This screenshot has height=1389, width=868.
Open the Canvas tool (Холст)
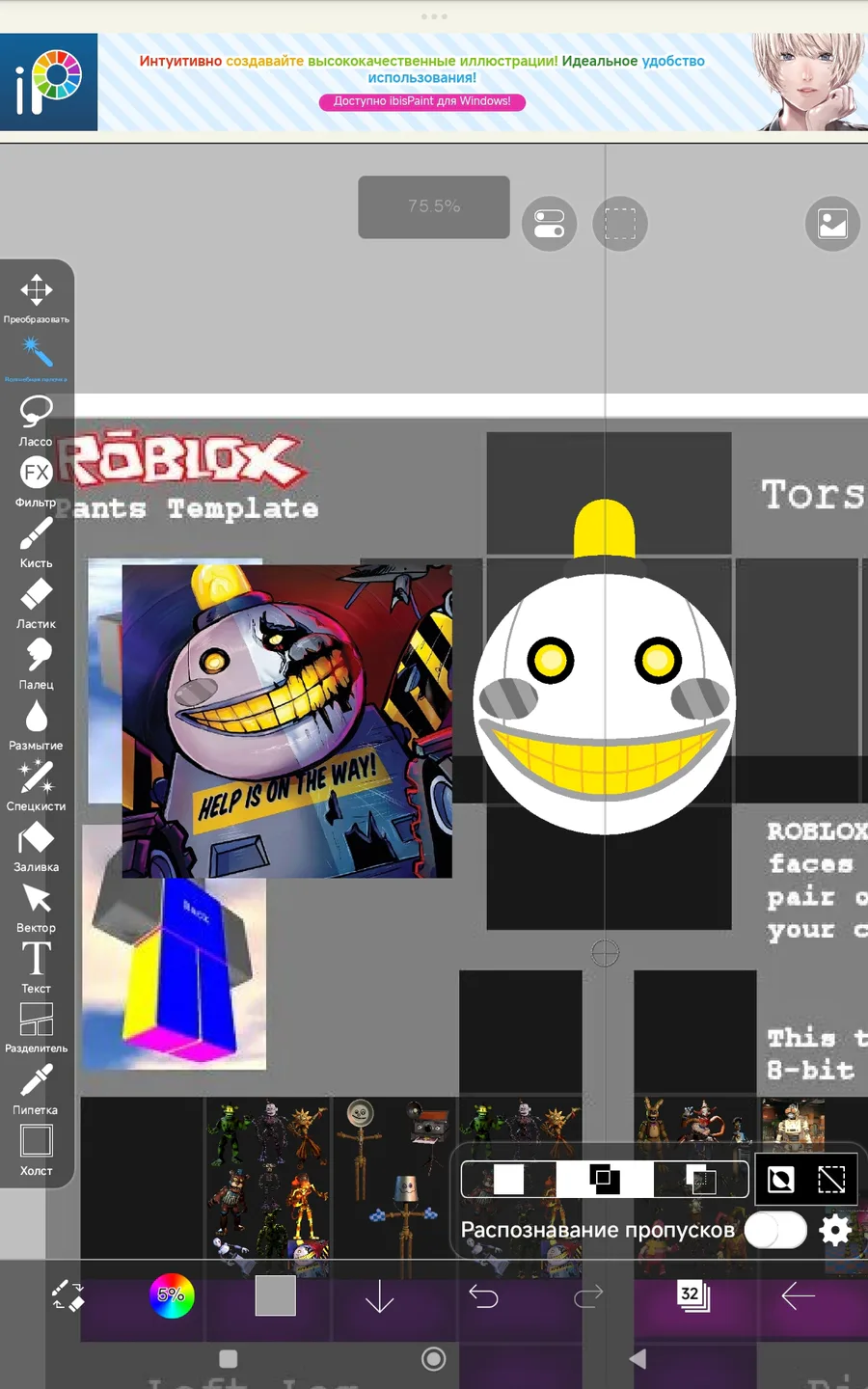[37, 1149]
